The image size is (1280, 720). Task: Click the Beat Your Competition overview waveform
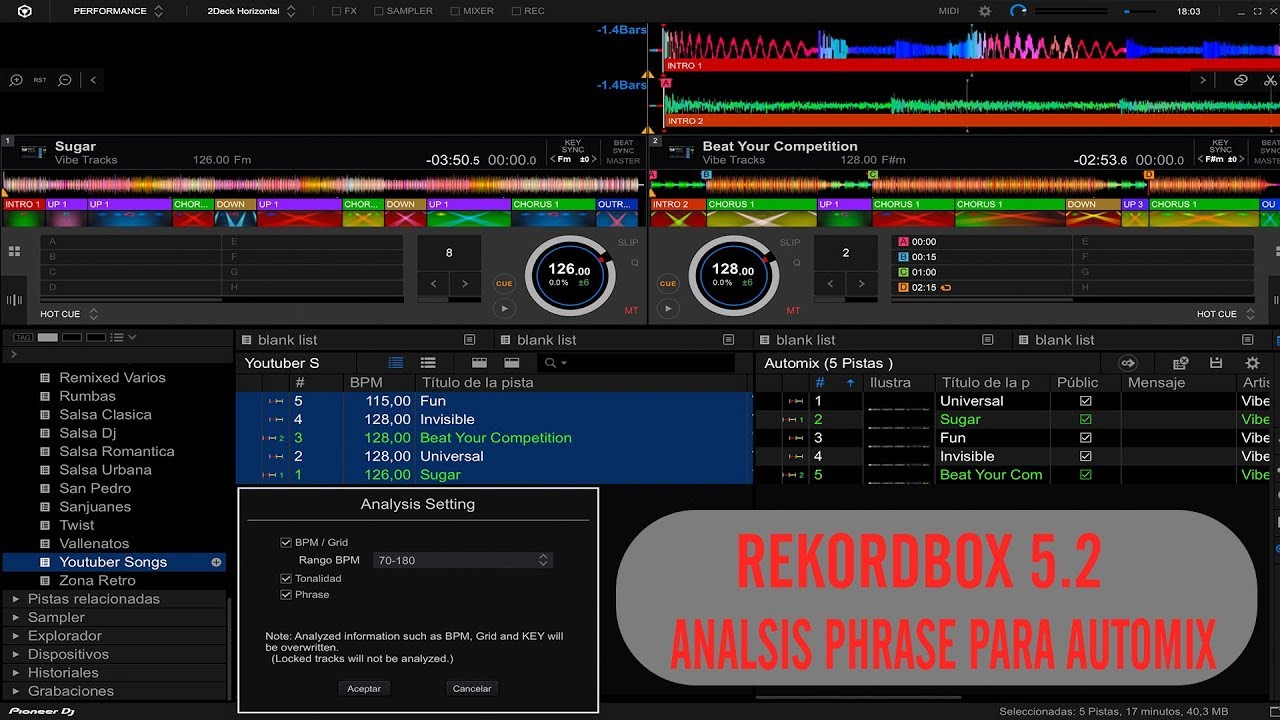point(964,184)
